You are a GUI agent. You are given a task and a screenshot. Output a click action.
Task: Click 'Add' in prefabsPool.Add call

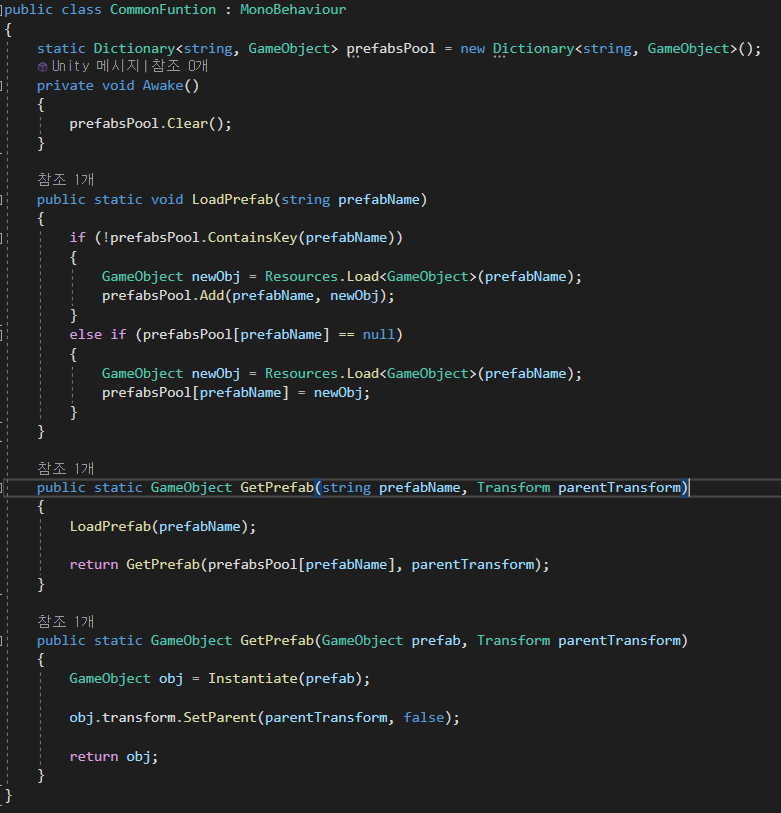(212, 296)
